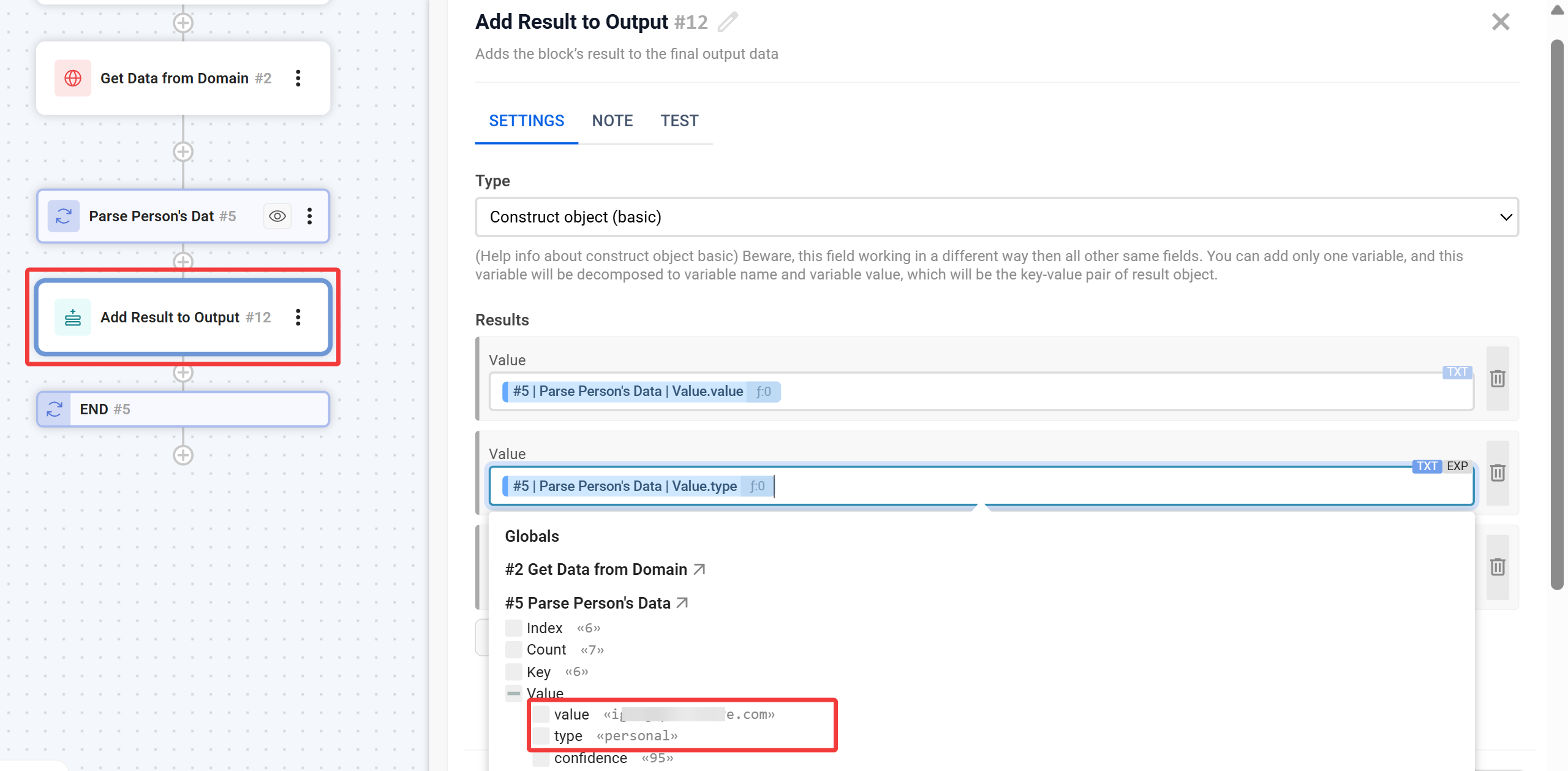Viewport: 1568px width, 771px height.
Task: Toggle eye preview on Parse Person's Data
Action: coord(277,216)
